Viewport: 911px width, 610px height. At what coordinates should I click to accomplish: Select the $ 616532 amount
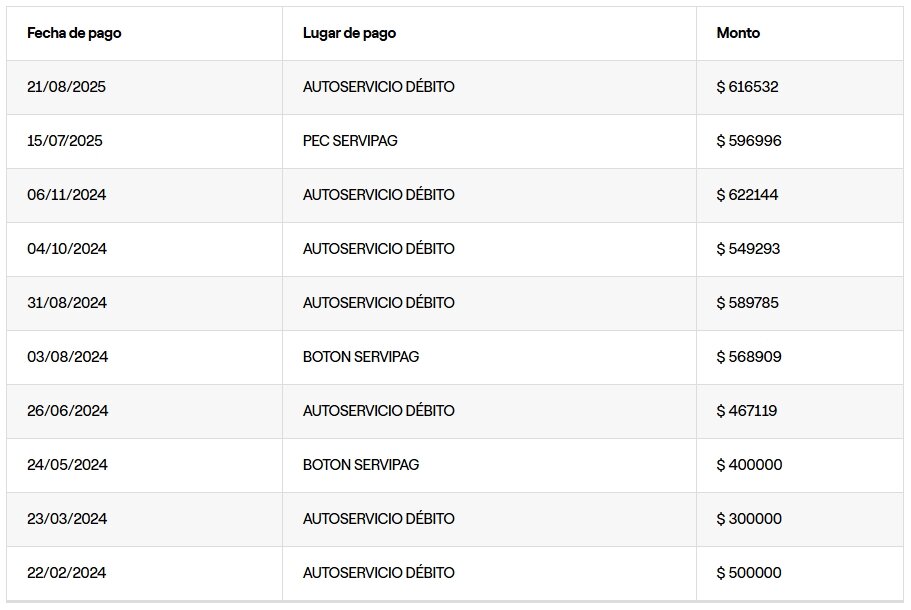pyautogui.click(x=747, y=87)
